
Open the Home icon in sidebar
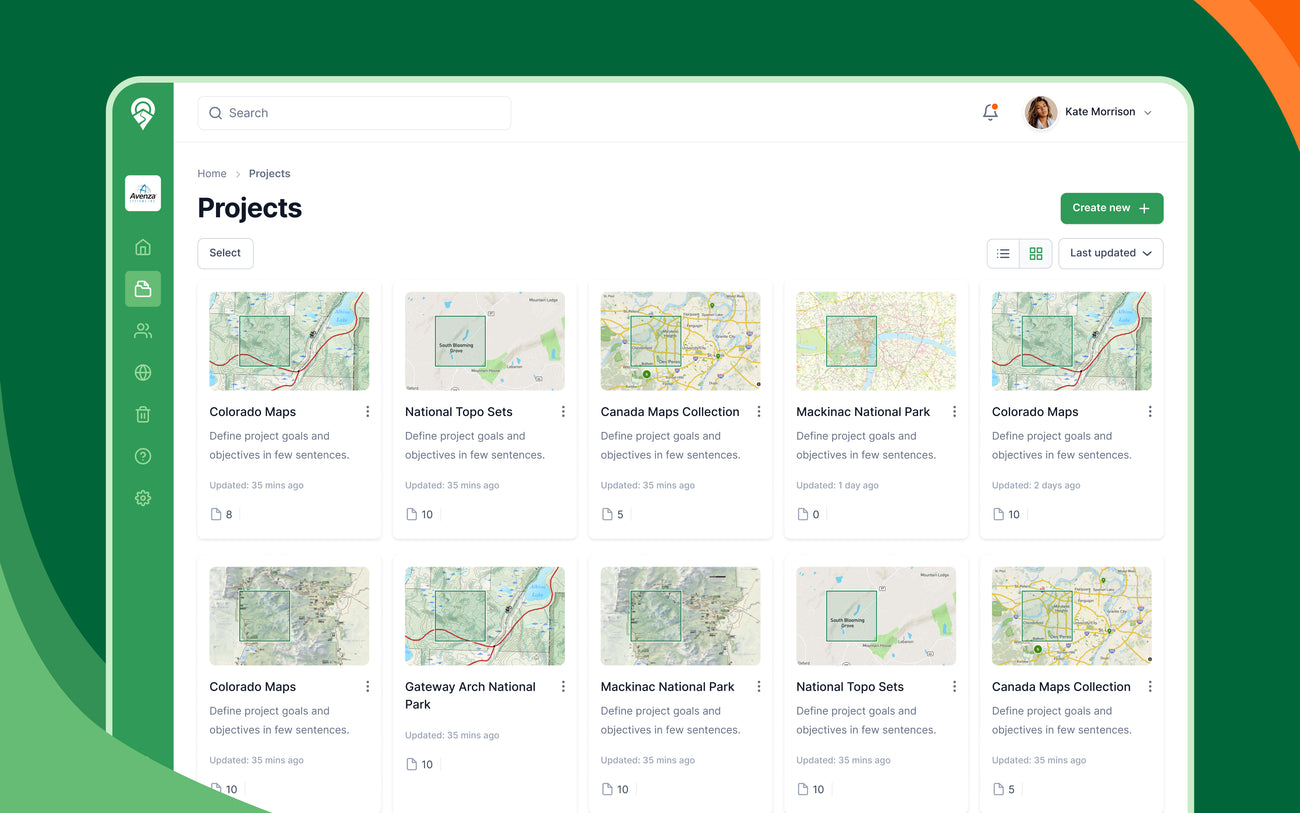[143, 247]
